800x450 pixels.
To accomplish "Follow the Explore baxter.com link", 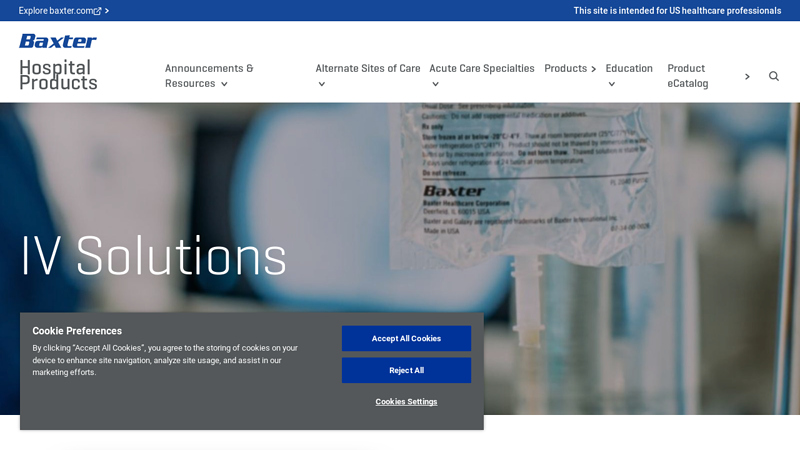I will (56, 11).
